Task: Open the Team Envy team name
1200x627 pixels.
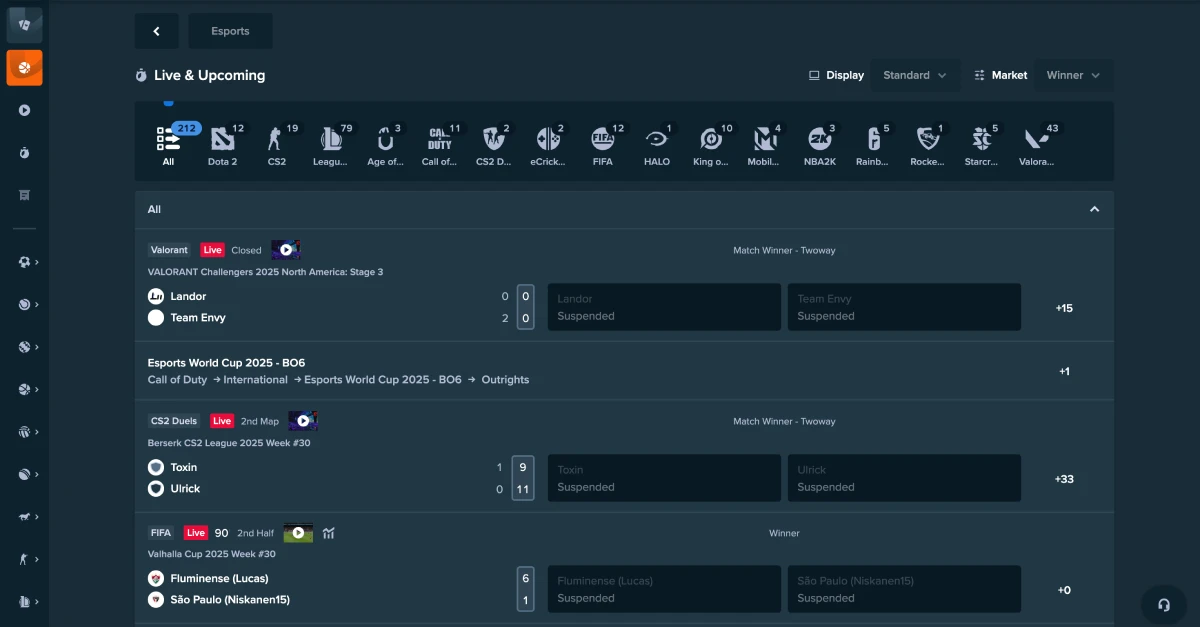Action: tap(198, 318)
